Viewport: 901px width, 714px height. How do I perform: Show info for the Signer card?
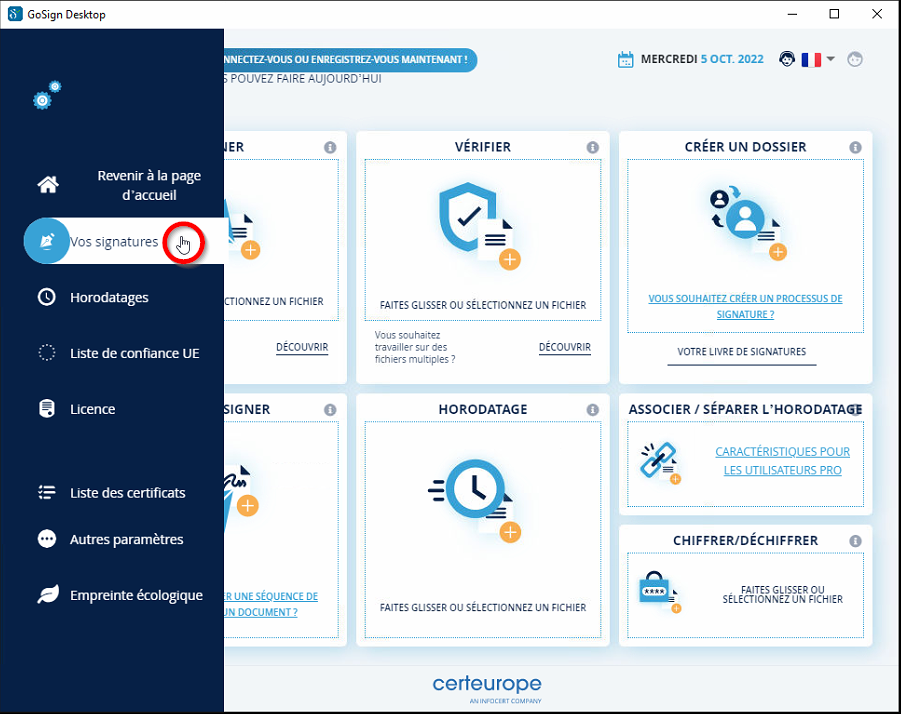tap(330, 410)
